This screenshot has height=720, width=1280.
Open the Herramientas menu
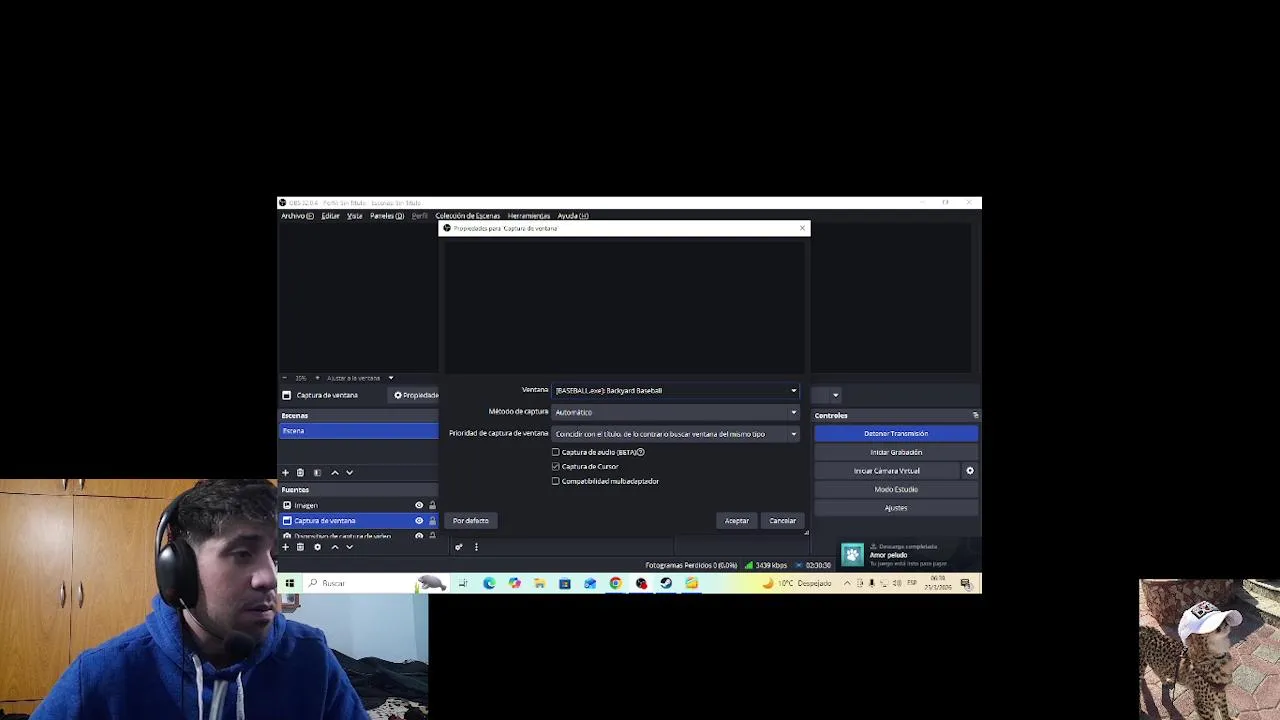point(528,216)
